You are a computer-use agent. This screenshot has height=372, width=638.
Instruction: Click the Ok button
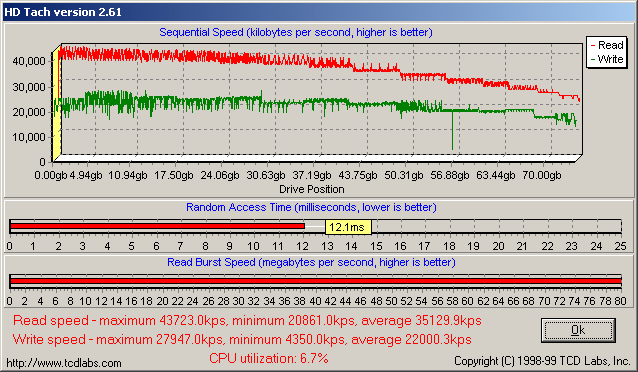578,330
